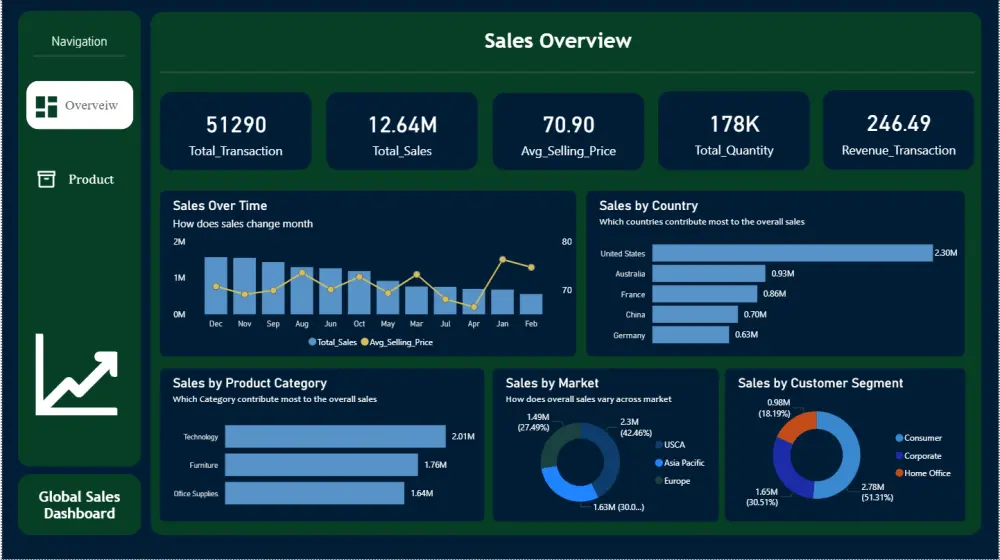The width and height of the screenshot is (1000, 560).
Task: Click the Jan point on Avg_Selling_Price line
Action: [503, 260]
